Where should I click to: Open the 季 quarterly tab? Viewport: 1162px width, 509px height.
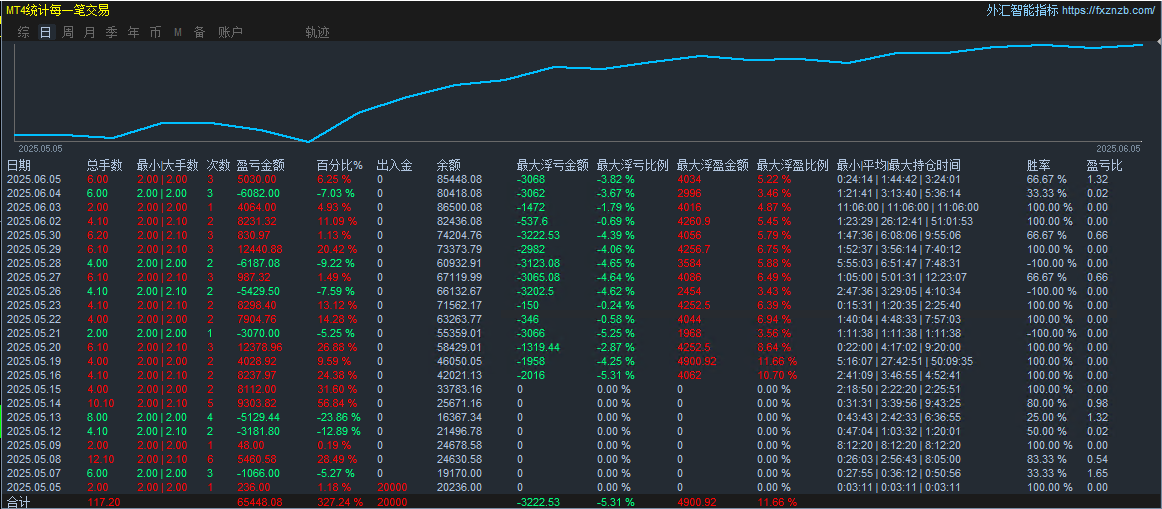coord(112,33)
